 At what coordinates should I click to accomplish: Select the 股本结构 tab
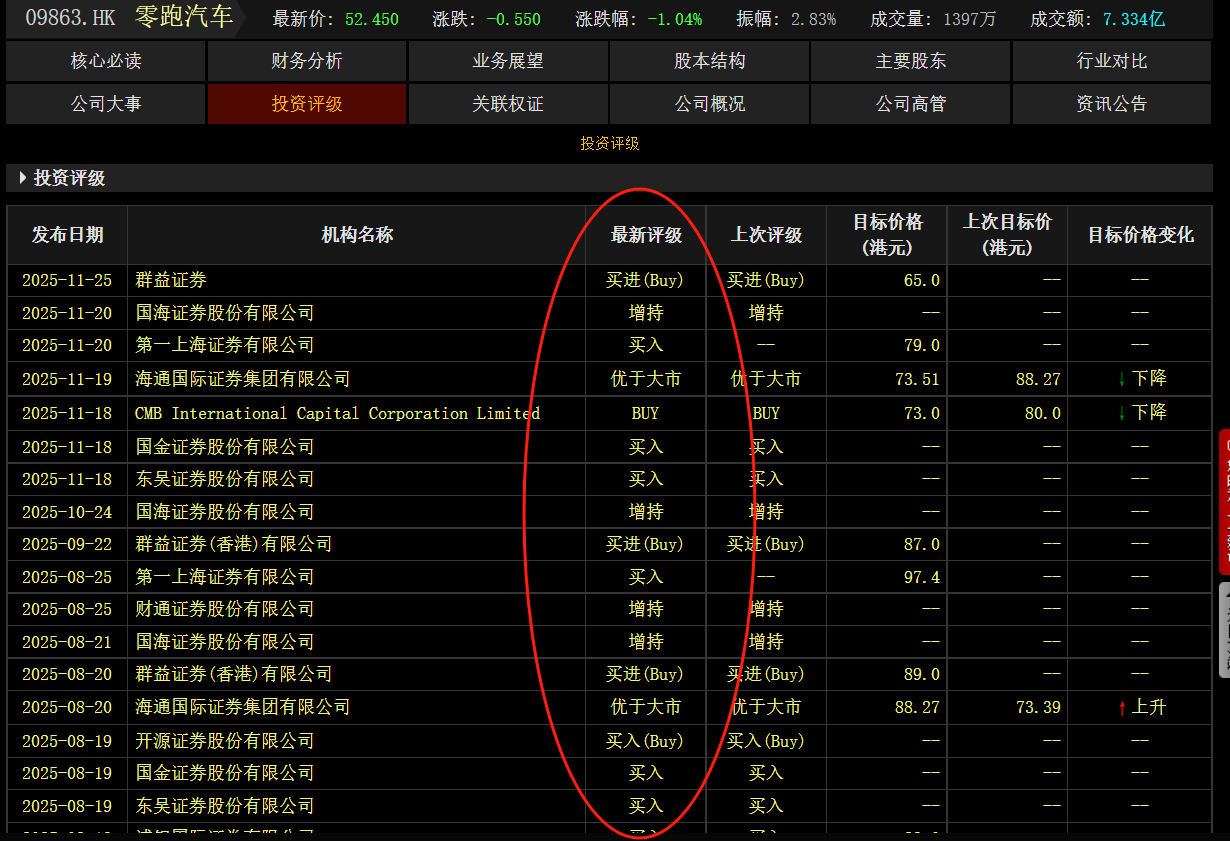tap(710, 61)
